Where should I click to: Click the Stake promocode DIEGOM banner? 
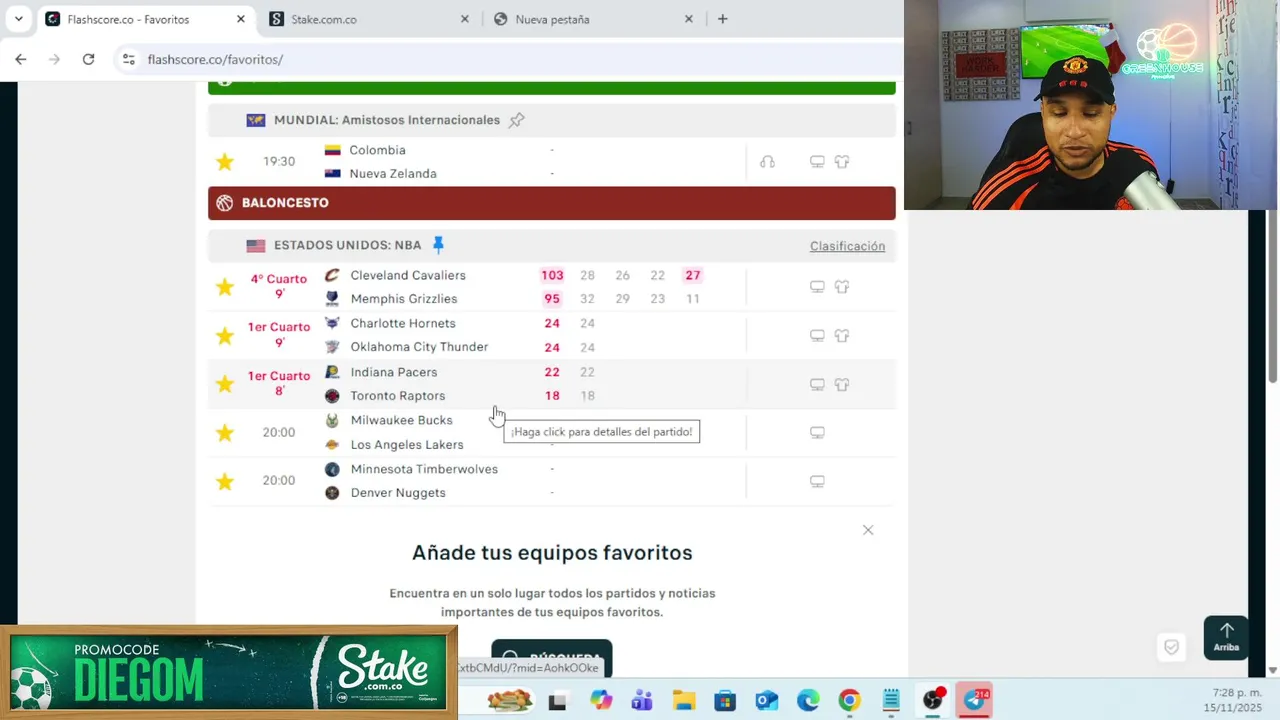point(229,672)
